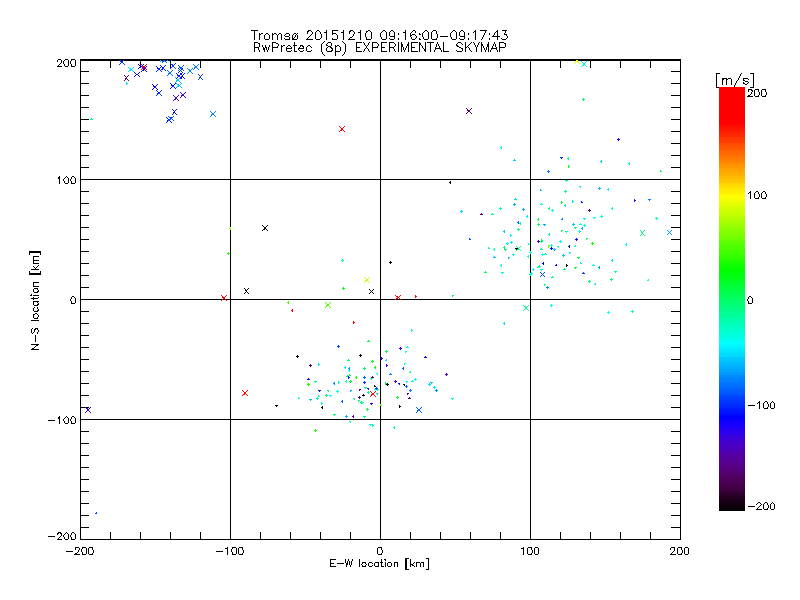Select the "E-W location [km]" axis label
800x600 pixels.
[379, 564]
